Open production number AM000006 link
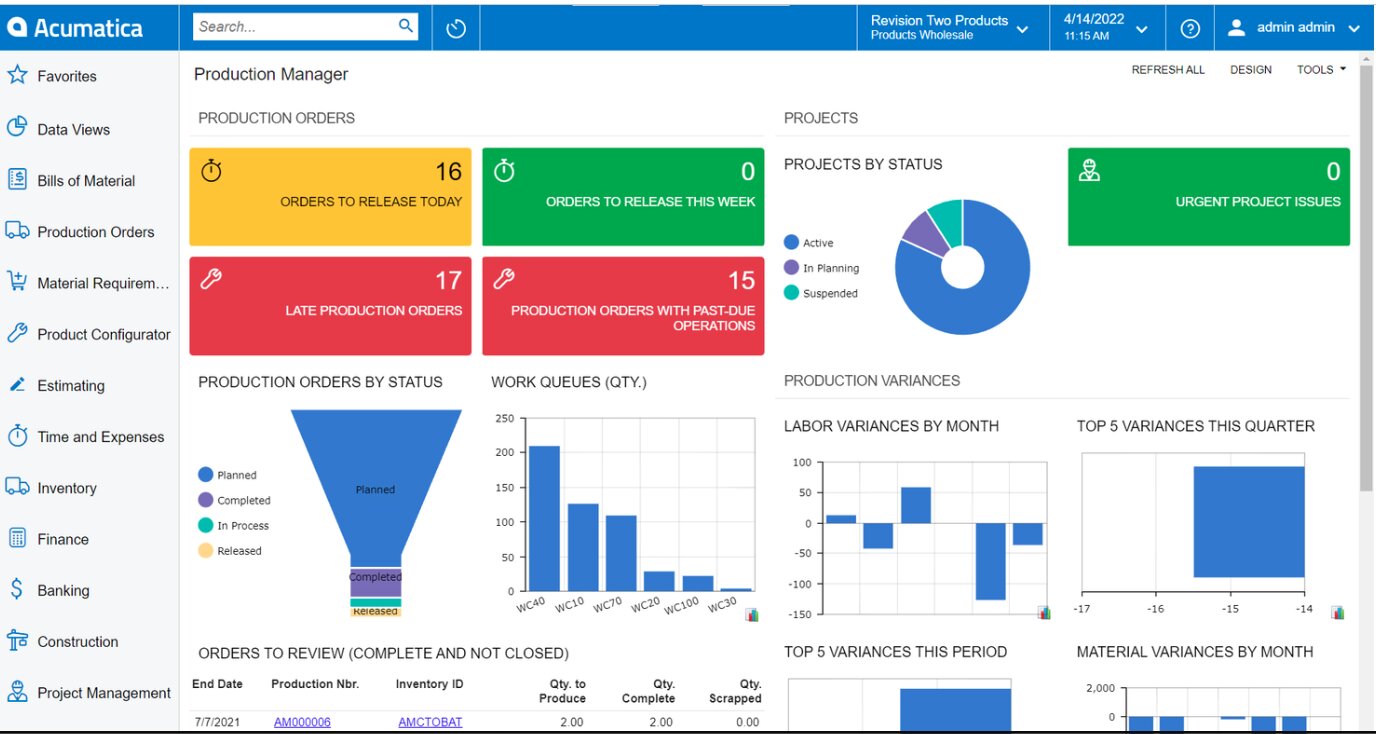The height and width of the screenshot is (734, 1376). (302, 722)
